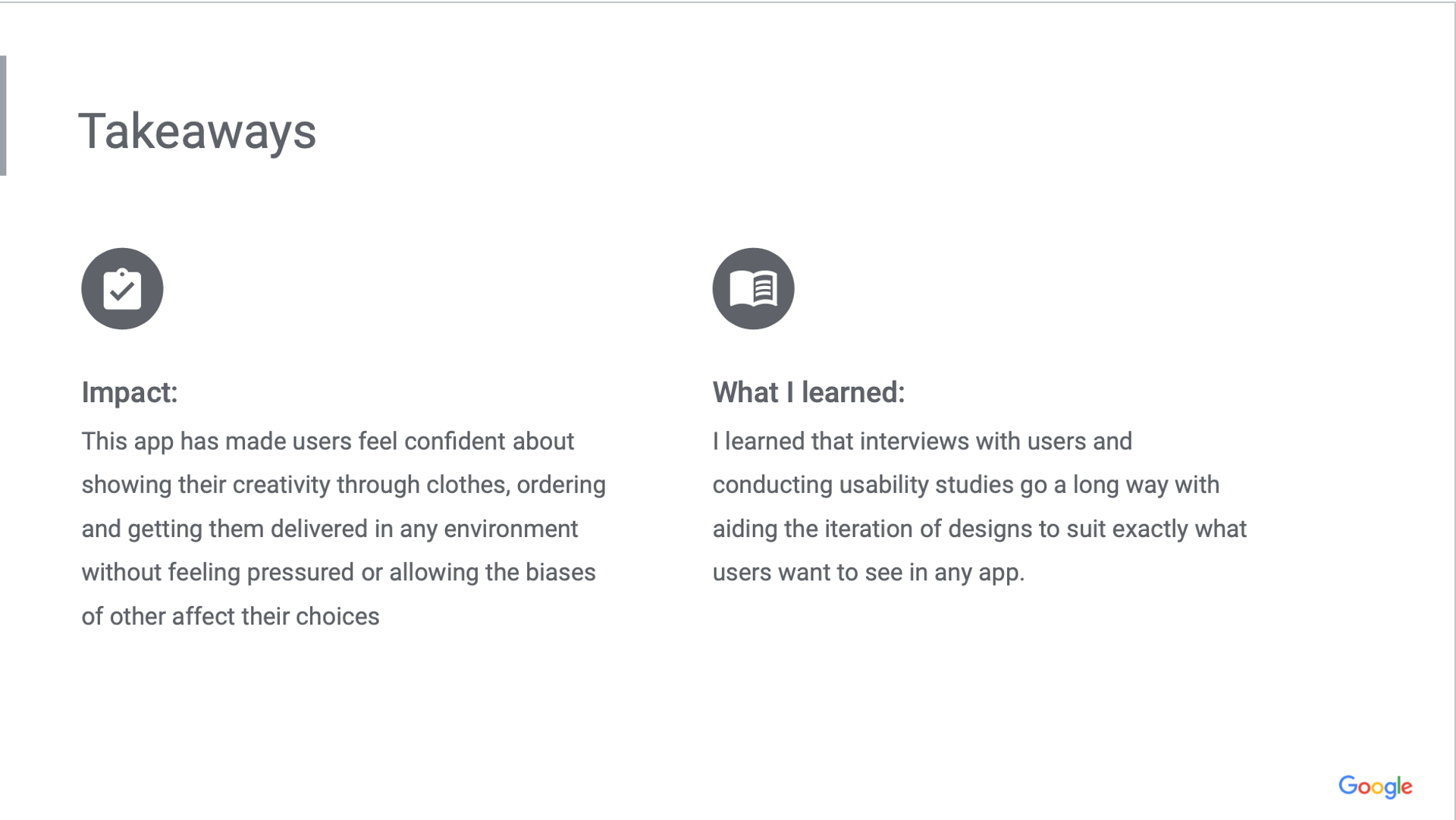Click the Impact: heading
This screenshot has width=1456, height=820.
tap(130, 392)
